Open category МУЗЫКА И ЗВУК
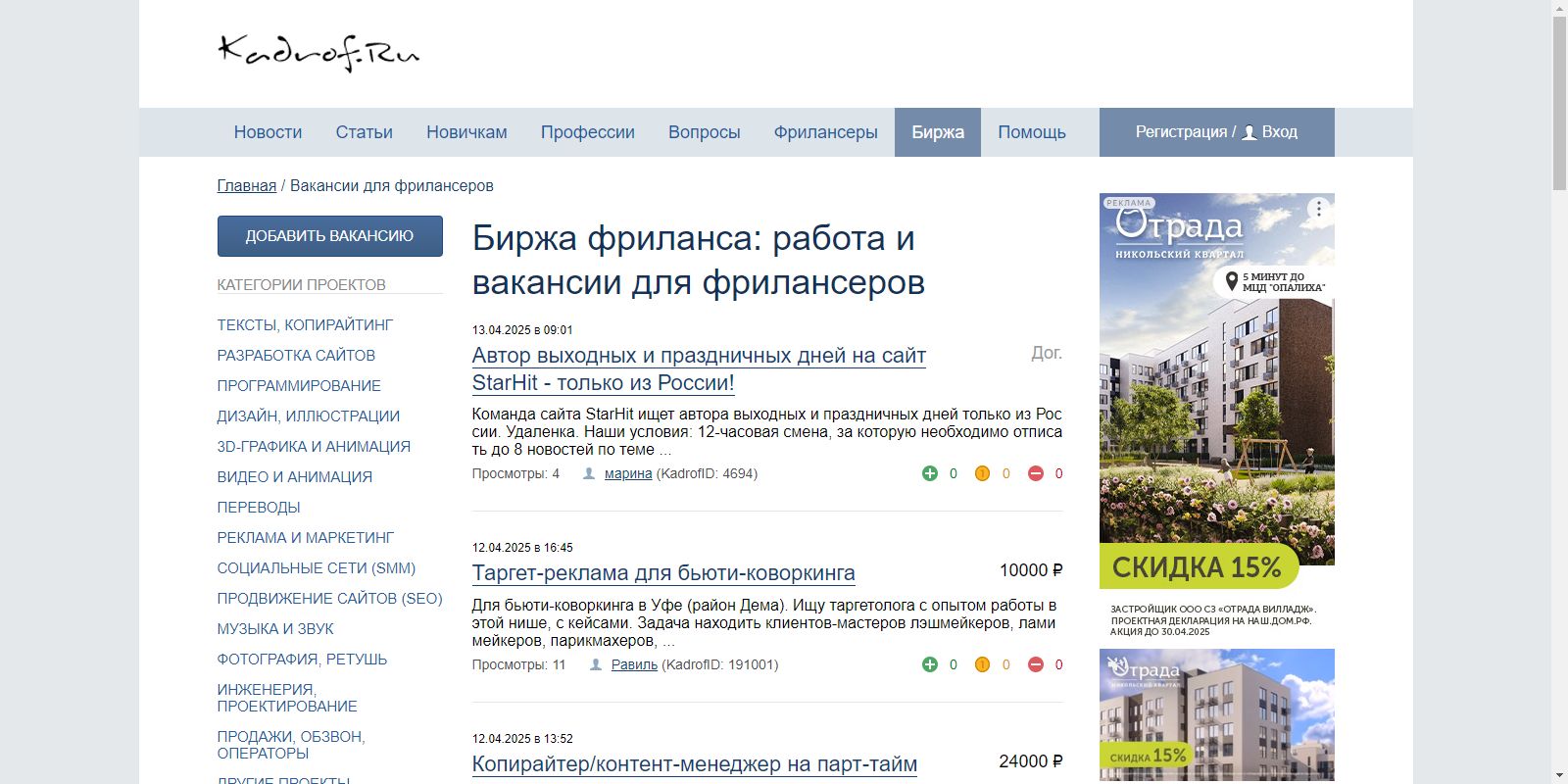 (275, 629)
